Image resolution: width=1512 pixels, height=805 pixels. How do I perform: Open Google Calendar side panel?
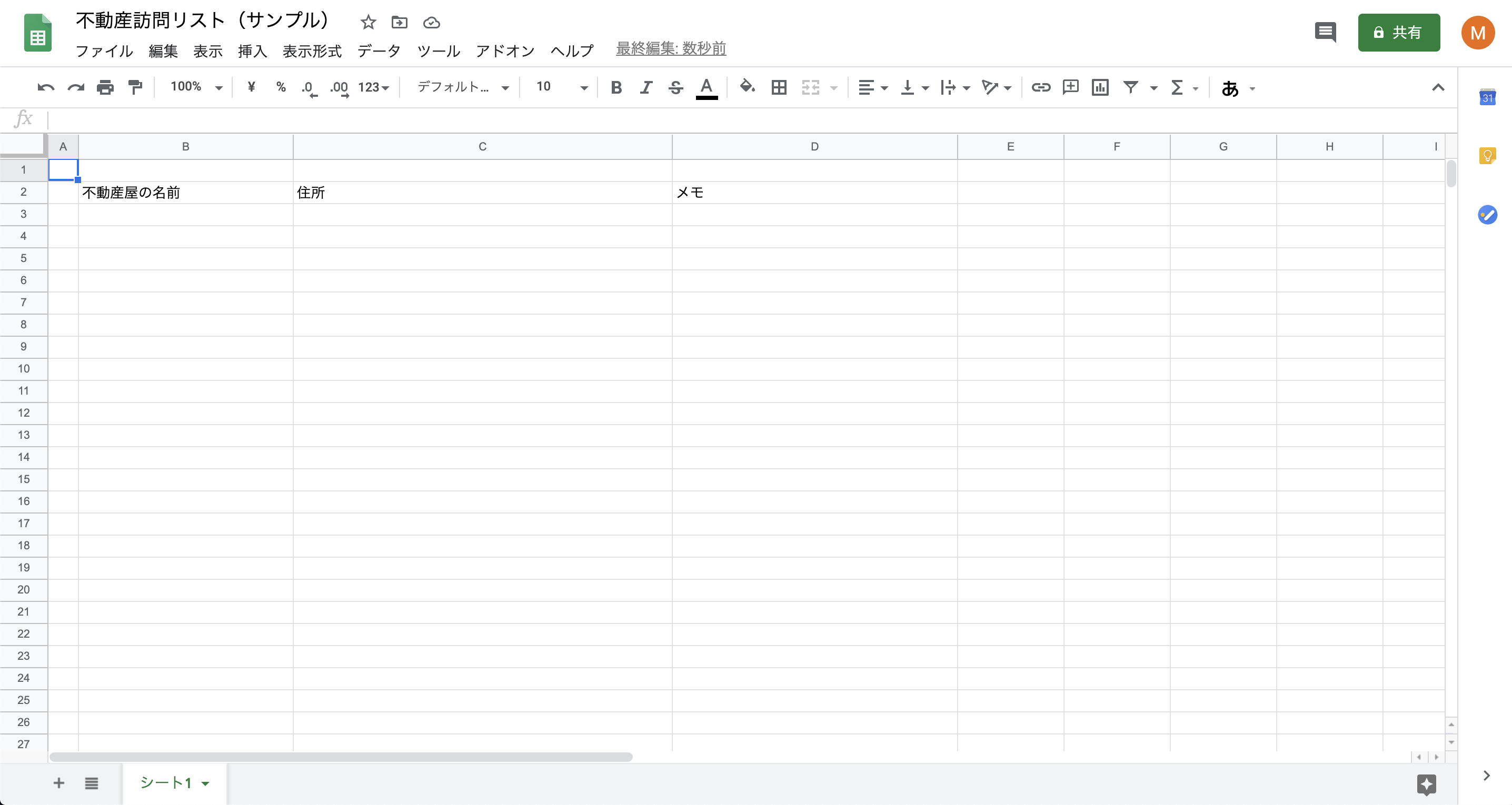(1487, 97)
